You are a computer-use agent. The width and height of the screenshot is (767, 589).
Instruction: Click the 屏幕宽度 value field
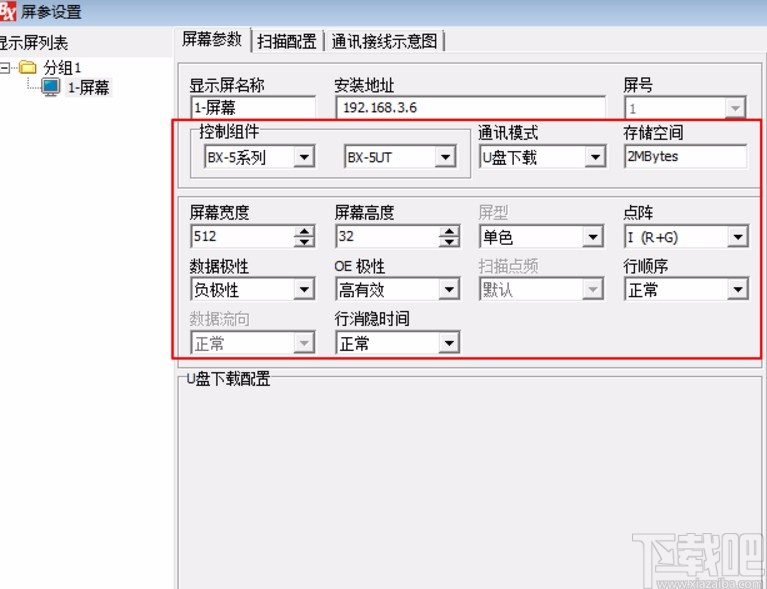[242, 236]
